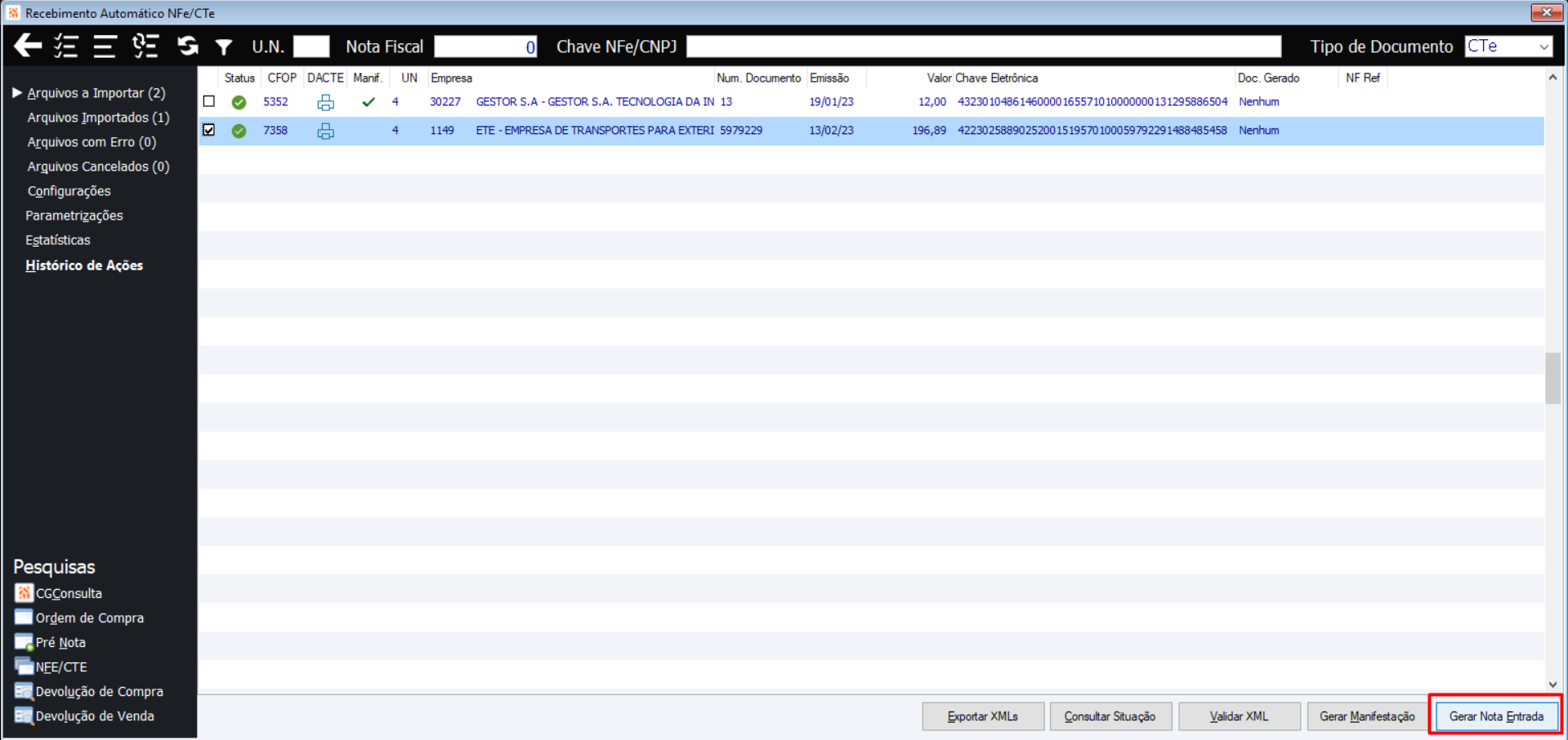Click the plain lines list icon in toolbar
Viewport: 1568px width, 740px height.
[x=105, y=46]
